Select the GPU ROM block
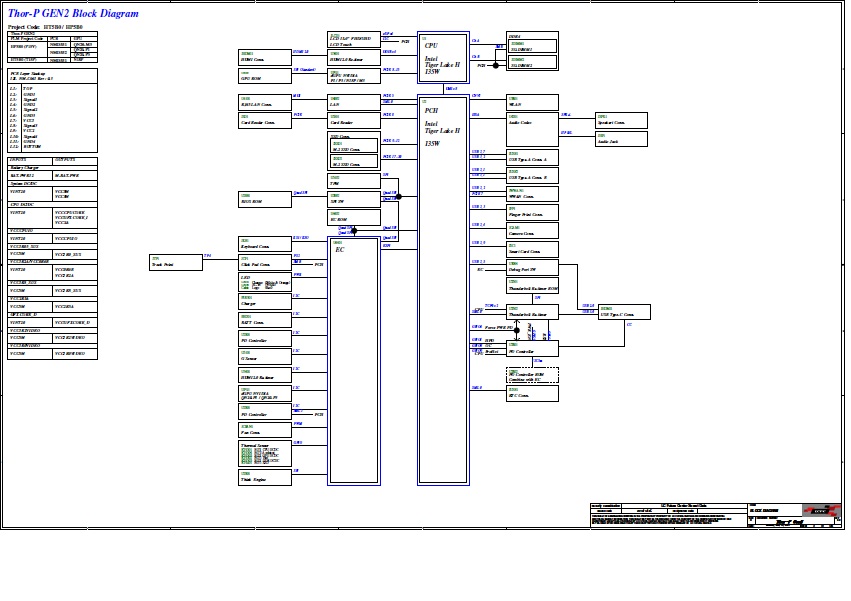 [x=265, y=76]
